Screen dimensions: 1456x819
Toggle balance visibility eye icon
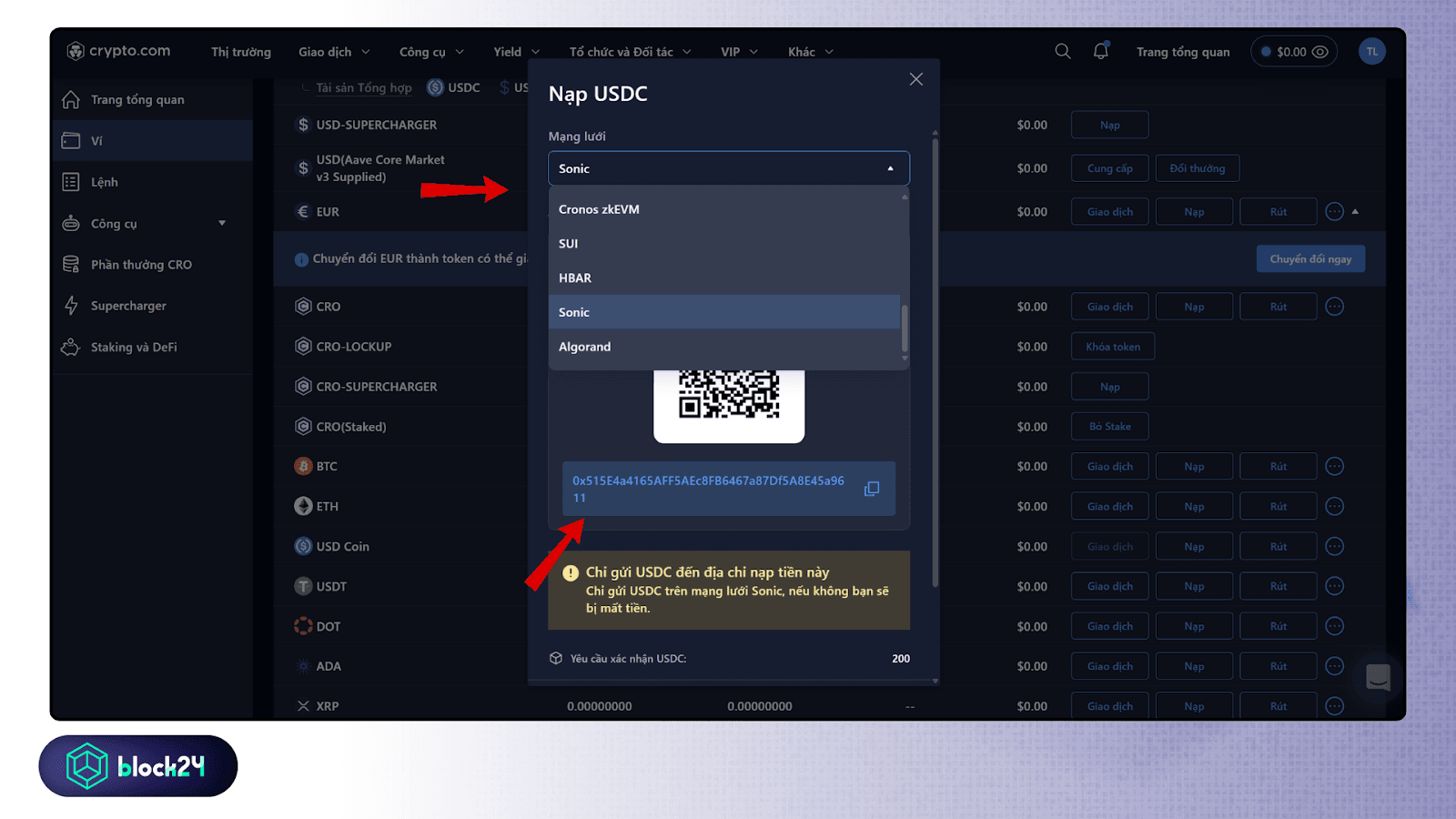pos(1320,52)
